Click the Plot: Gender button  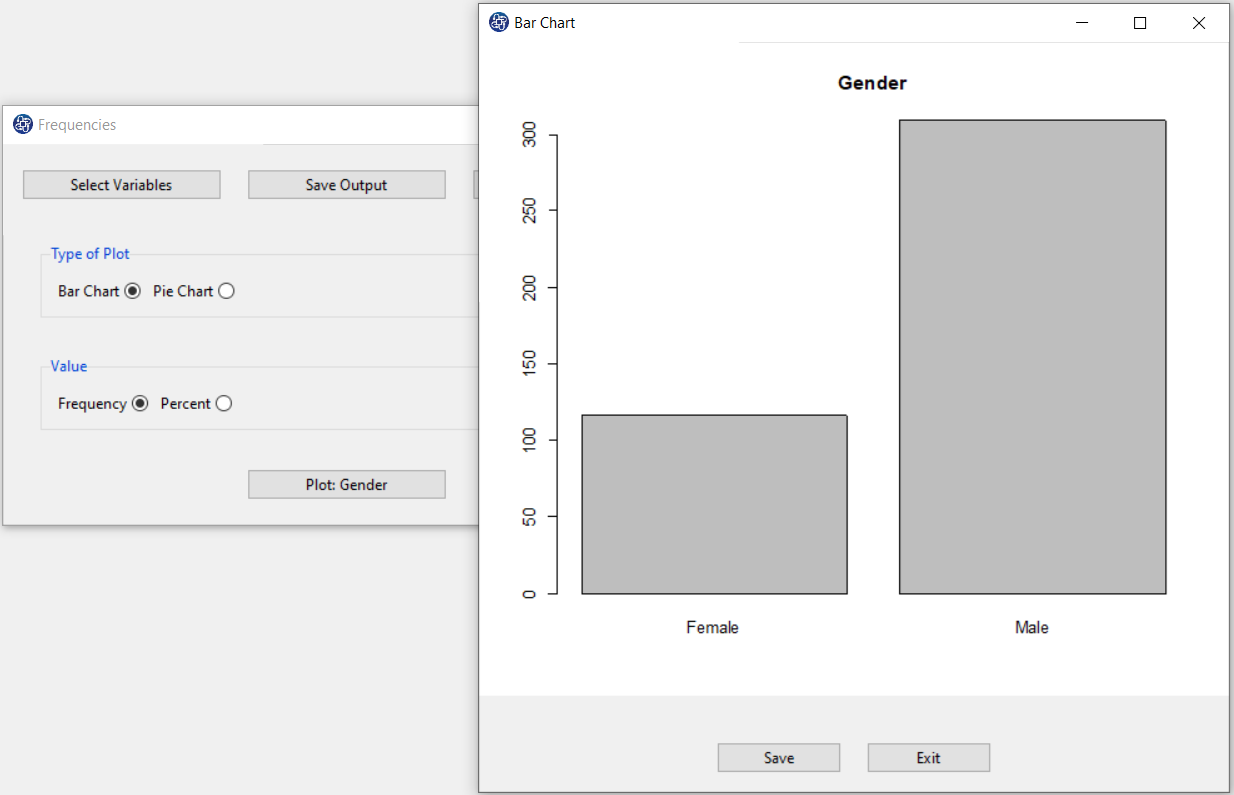click(x=346, y=485)
